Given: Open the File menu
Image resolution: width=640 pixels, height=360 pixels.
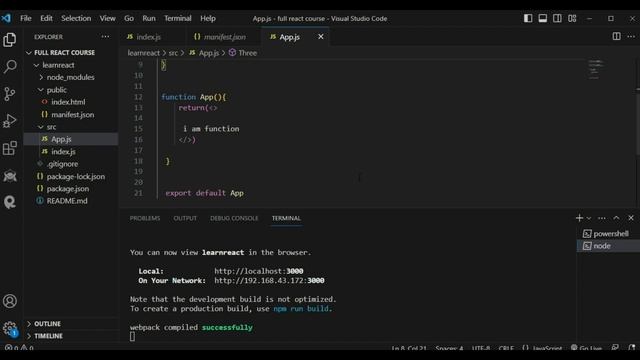Looking at the screenshot, I should (x=26, y=18).
